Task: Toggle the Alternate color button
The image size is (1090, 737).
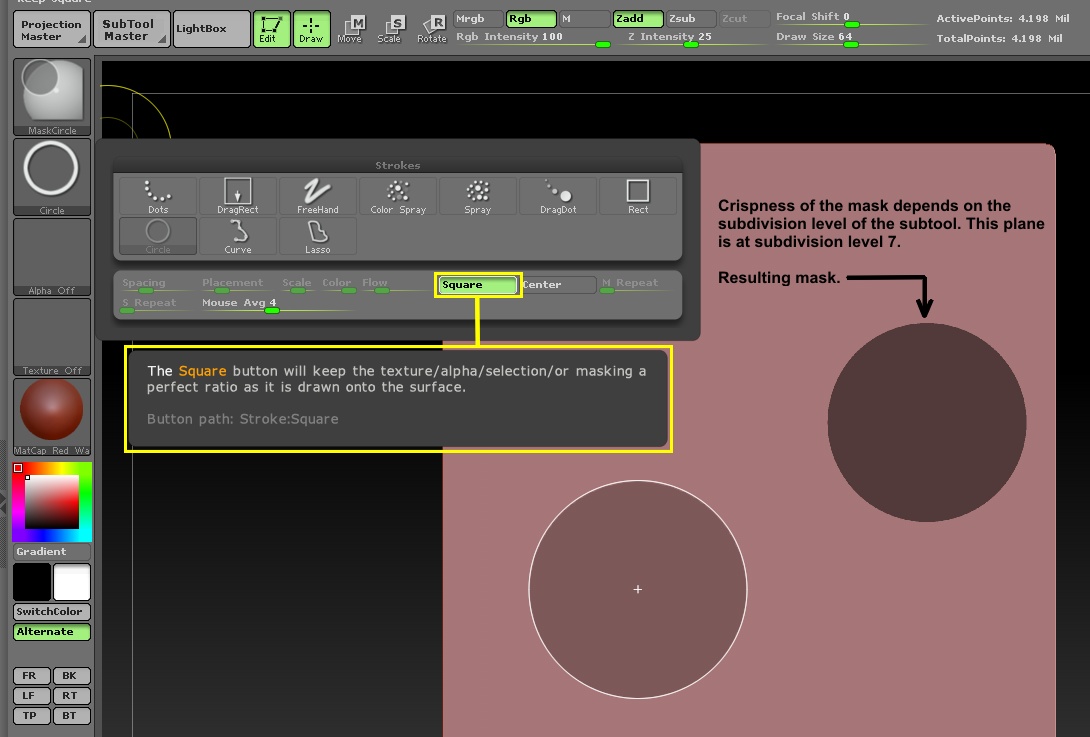Action: 52,632
